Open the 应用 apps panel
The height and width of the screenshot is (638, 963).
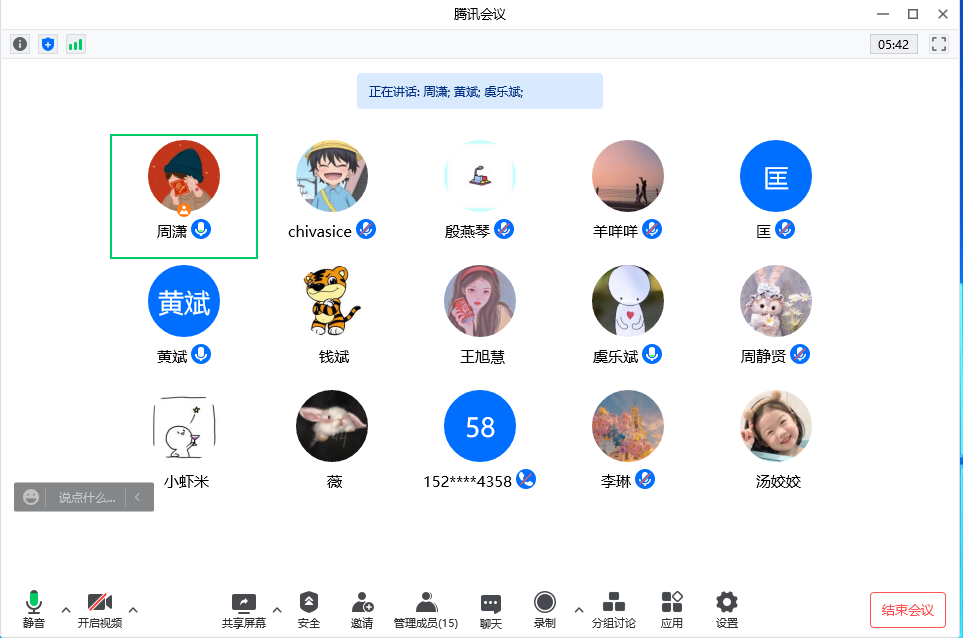671,609
